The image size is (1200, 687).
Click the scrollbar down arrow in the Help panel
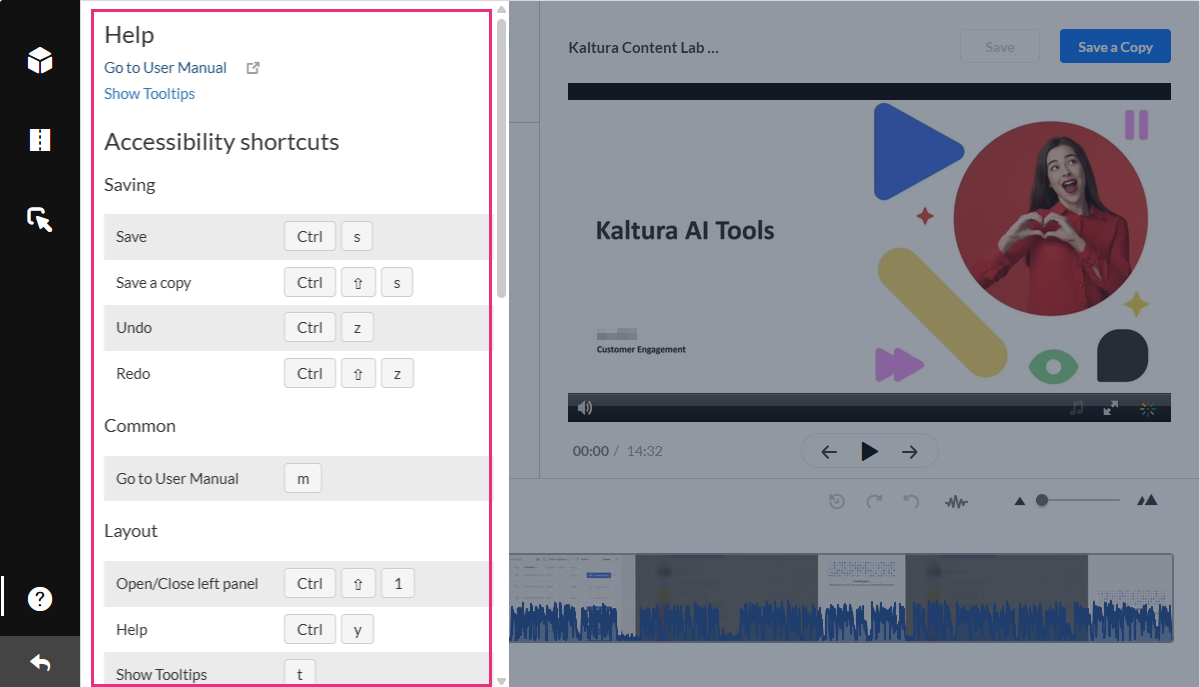click(501, 681)
